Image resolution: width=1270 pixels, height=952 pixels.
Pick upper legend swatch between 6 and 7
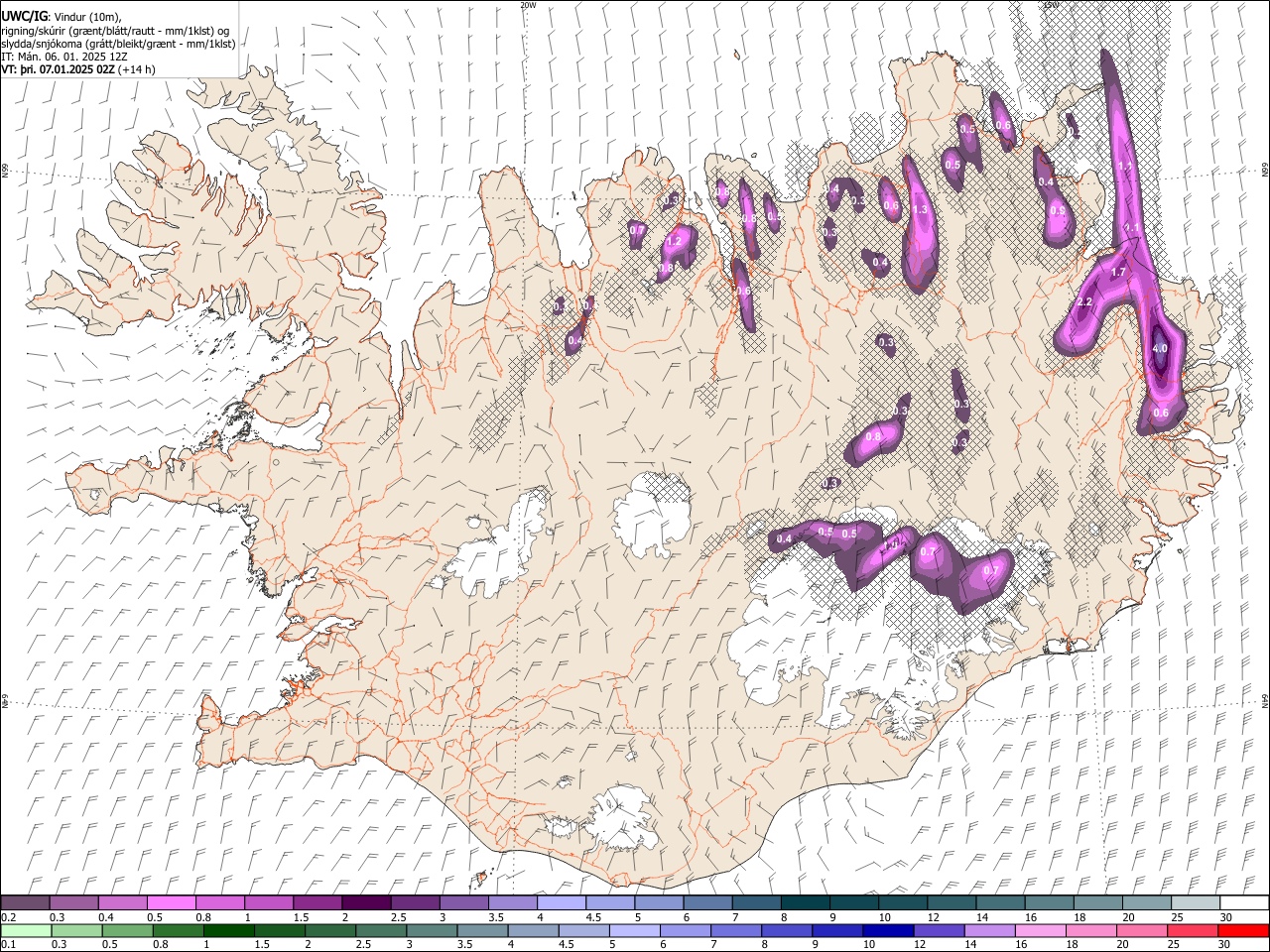707,903
